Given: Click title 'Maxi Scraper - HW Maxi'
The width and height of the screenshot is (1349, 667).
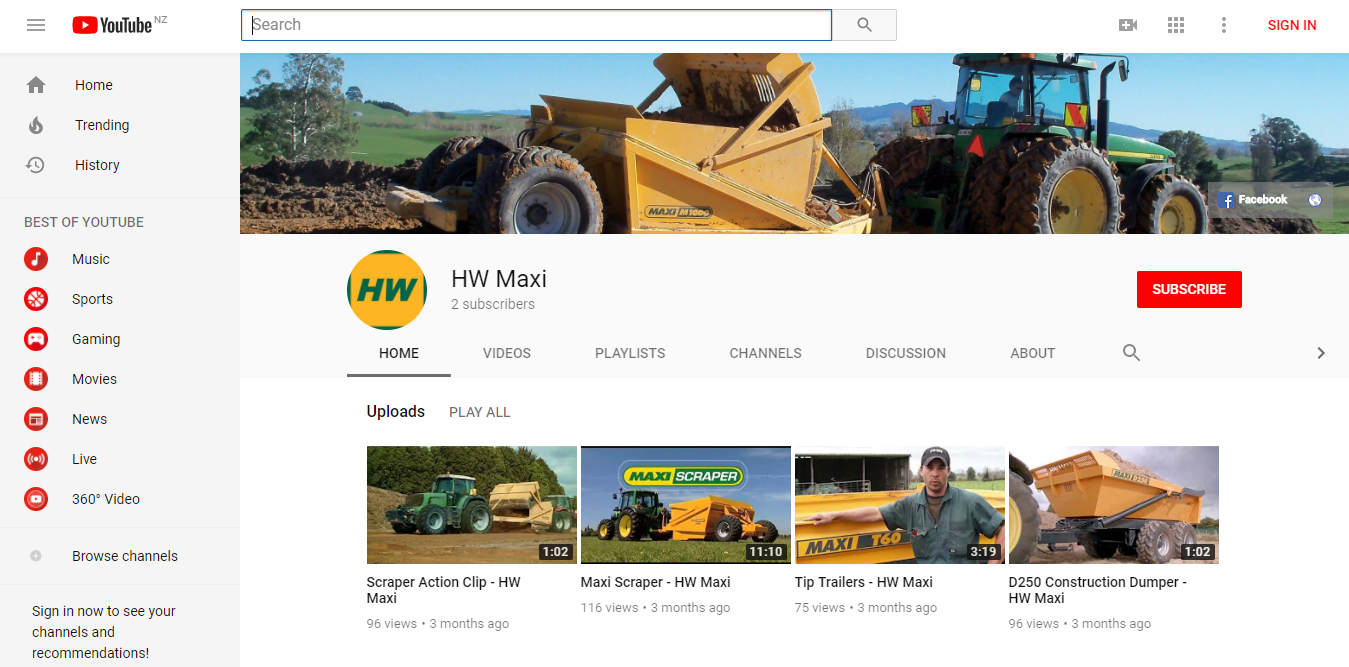Looking at the screenshot, I should coord(656,582).
